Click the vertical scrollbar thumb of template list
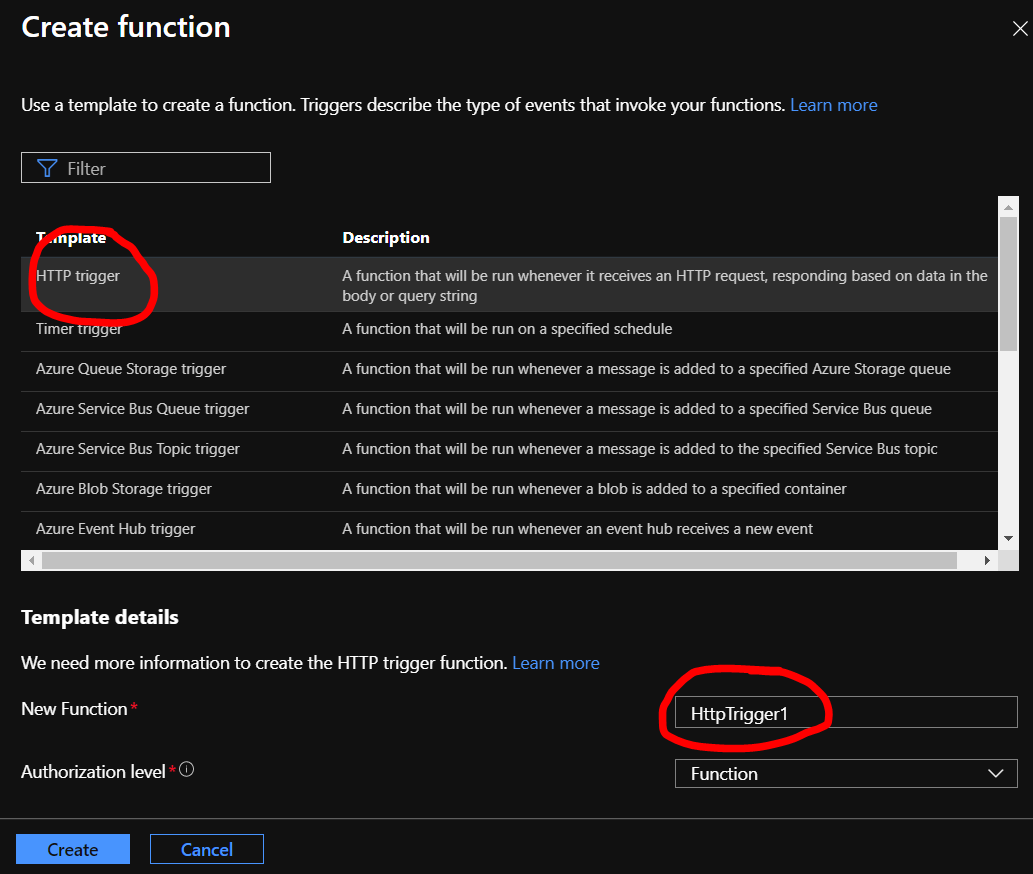Viewport: 1033px width, 874px height. tap(1008, 285)
